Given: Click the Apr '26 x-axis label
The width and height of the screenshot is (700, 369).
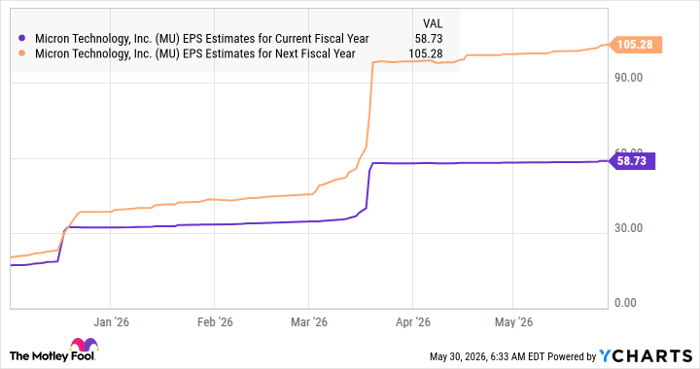Looking at the screenshot, I should pyautogui.click(x=413, y=322).
